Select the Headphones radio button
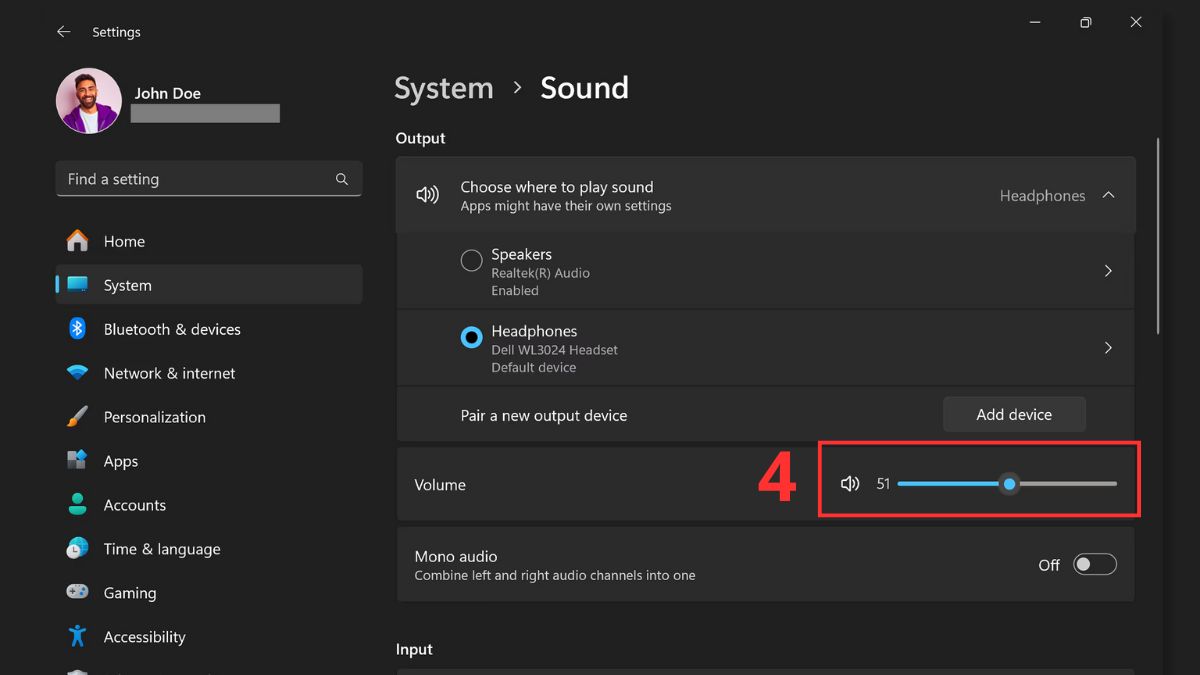Viewport: 1200px width, 675px height. [471, 338]
